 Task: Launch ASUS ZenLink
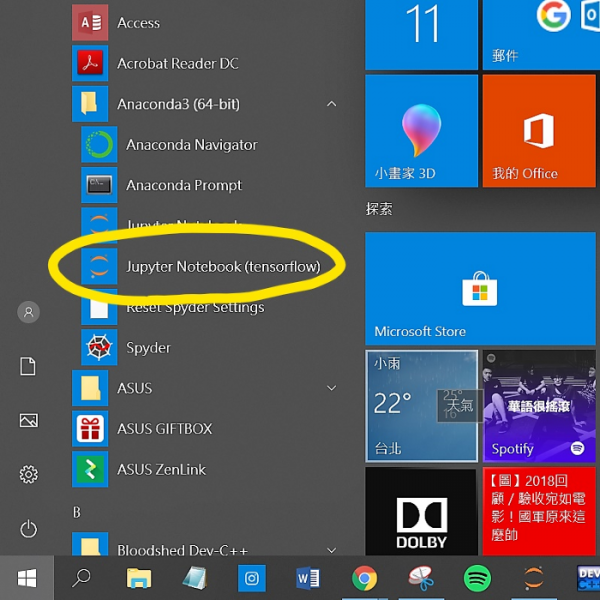(161, 469)
